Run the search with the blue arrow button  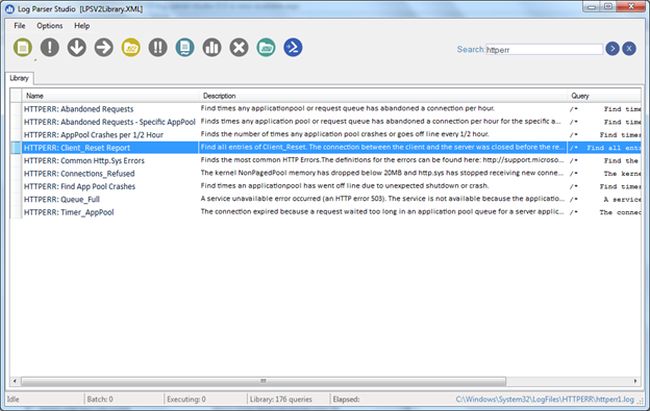coord(612,49)
